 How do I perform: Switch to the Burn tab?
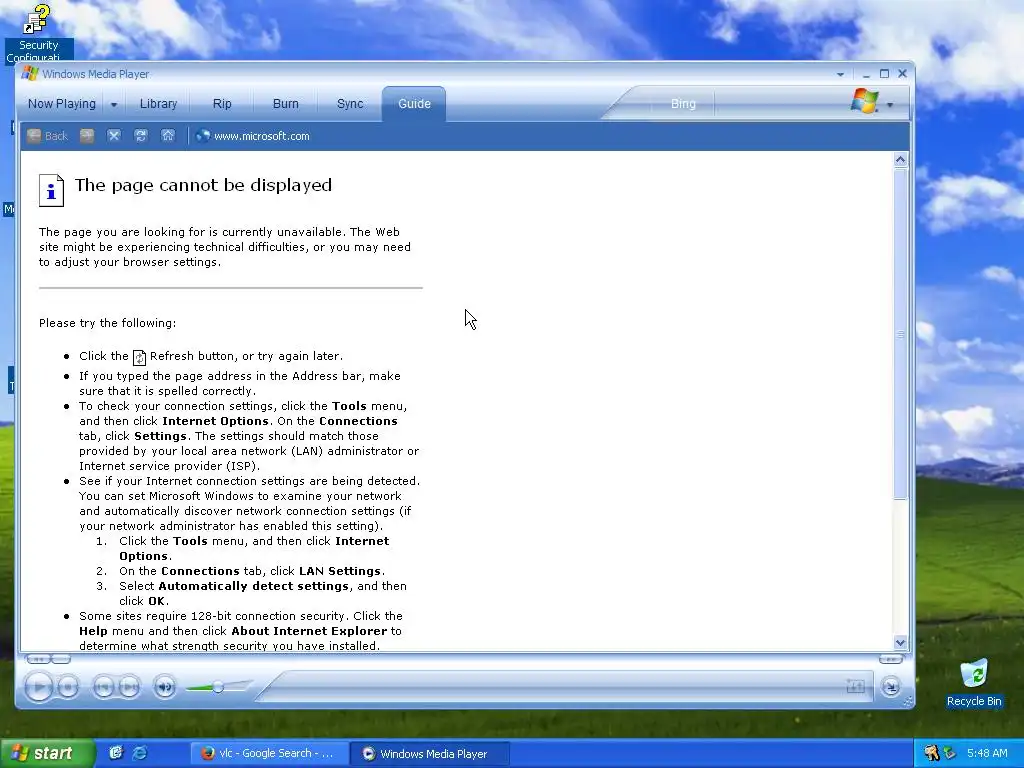[285, 104]
